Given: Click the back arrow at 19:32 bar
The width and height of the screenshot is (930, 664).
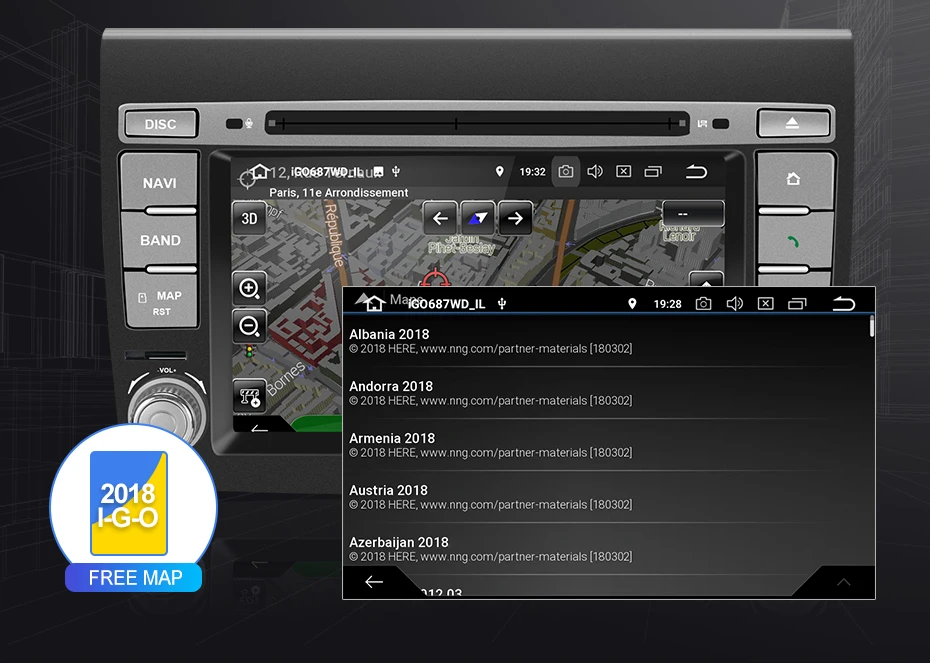Looking at the screenshot, I should coord(696,172).
